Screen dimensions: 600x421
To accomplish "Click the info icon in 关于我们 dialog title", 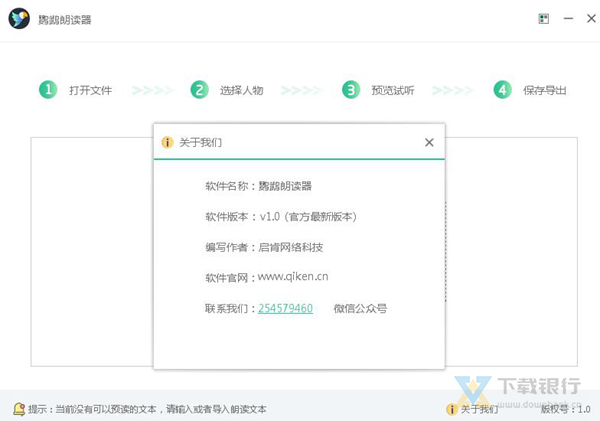I will coord(167,142).
